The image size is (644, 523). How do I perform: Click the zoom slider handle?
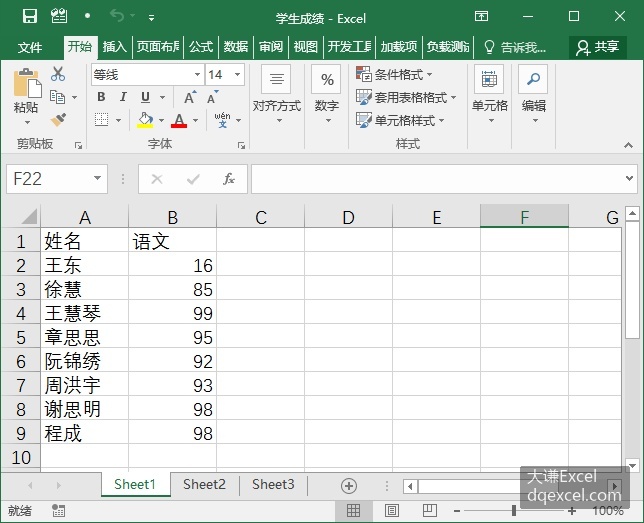(x=513, y=511)
